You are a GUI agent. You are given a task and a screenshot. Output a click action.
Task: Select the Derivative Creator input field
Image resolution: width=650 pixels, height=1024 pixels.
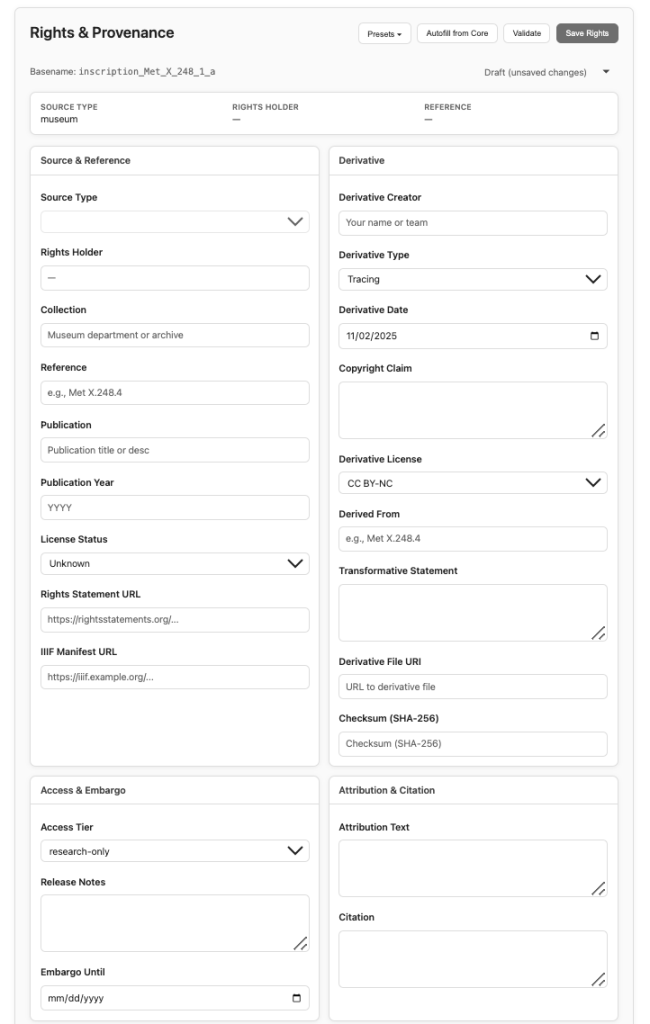click(x=472, y=223)
